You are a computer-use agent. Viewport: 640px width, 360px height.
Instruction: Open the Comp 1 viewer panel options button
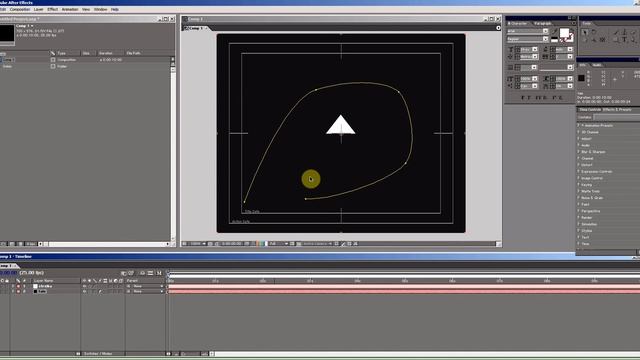pos(498,28)
